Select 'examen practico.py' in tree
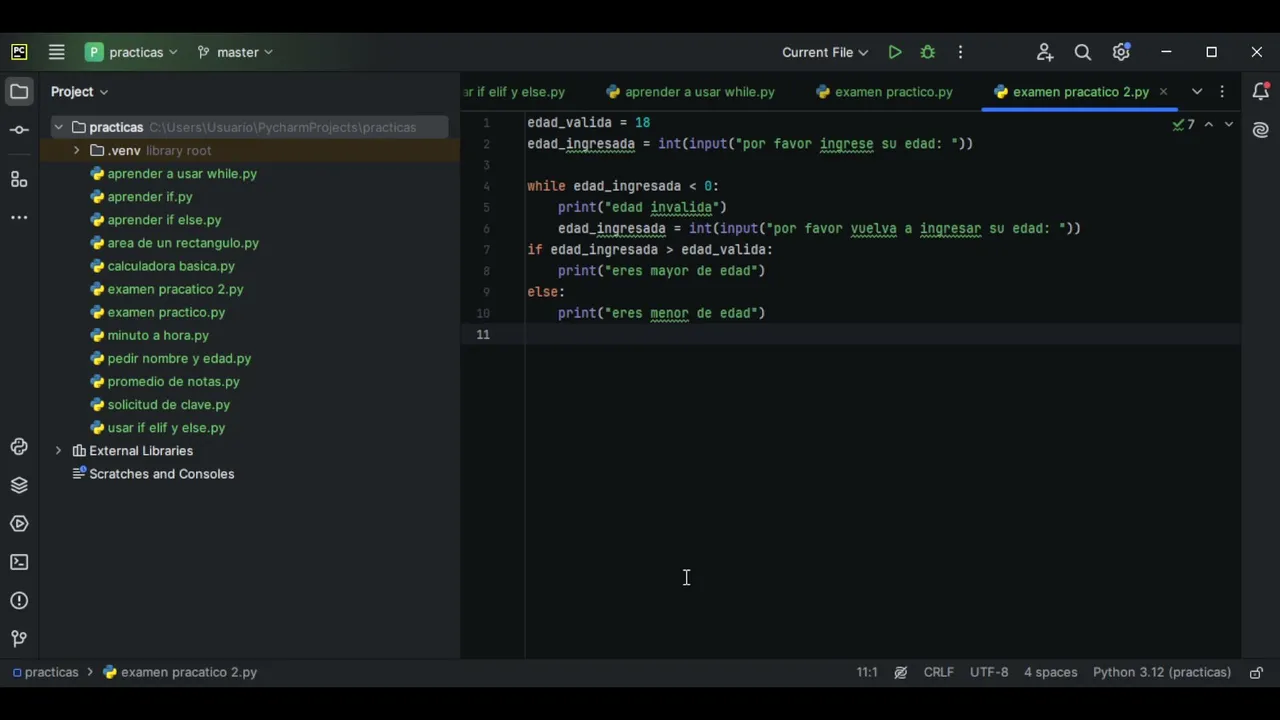Viewport: 1280px width, 720px height. pyautogui.click(x=158, y=312)
